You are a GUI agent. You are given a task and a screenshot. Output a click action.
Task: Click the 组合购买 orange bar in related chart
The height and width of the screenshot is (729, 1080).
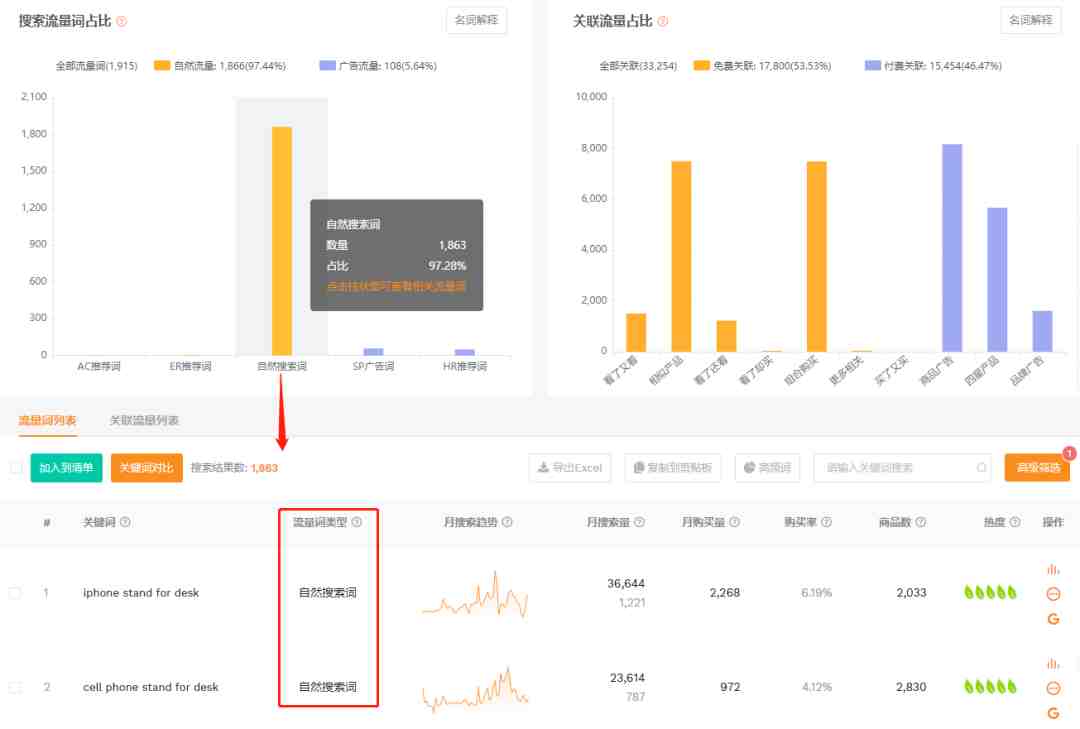(x=816, y=256)
